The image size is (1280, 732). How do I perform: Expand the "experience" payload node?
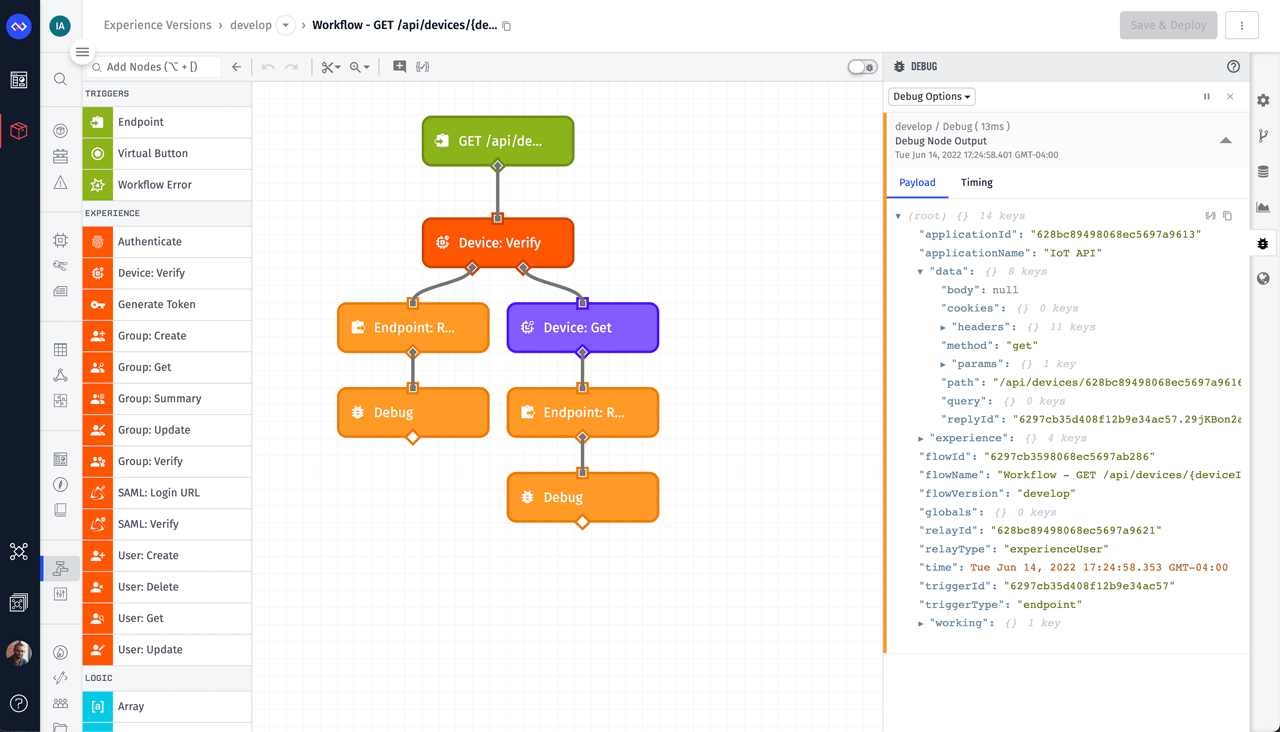click(921, 438)
